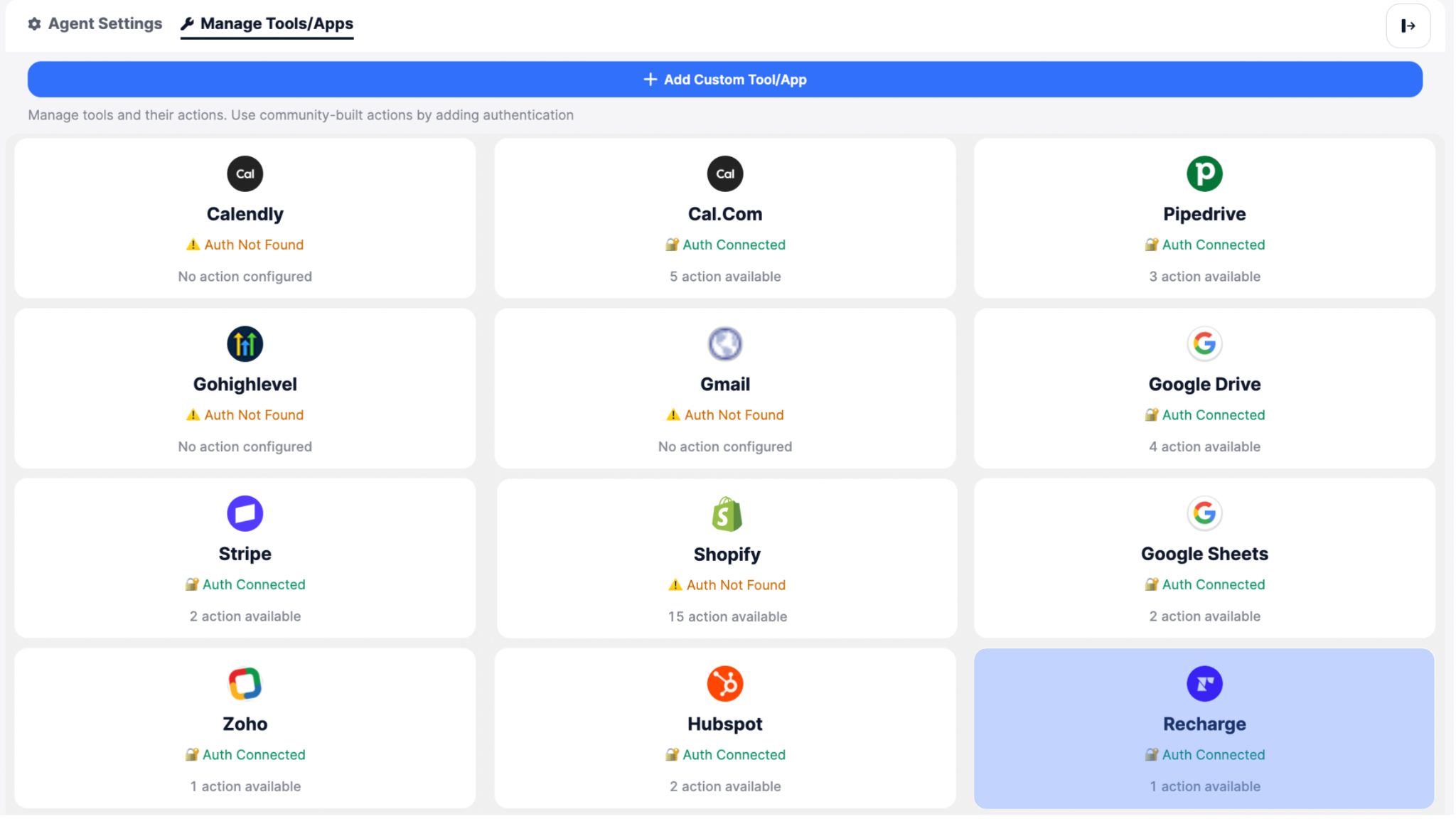This screenshot has width=1456, height=819.
Task: Click the Calendly app icon
Action: click(245, 173)
